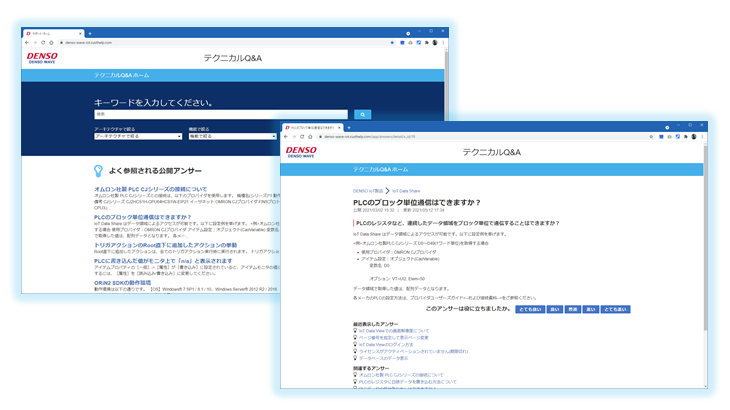The width and height of the screenshot is (730, 410).
Task: Open the 機能で絞る dropdown in back window
Action: coord(232,136)
